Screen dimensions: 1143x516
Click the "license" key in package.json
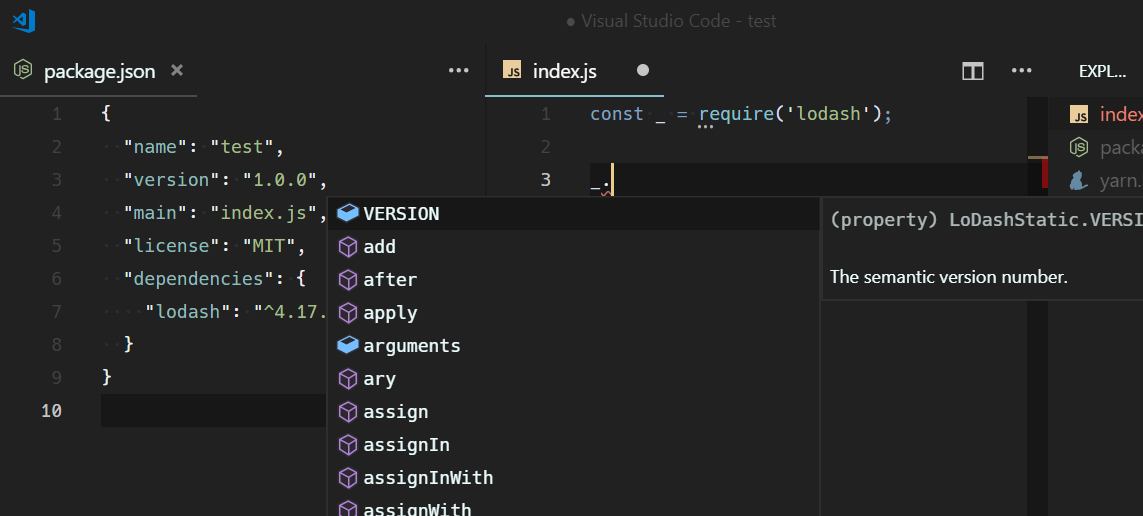tap(173, 246)
